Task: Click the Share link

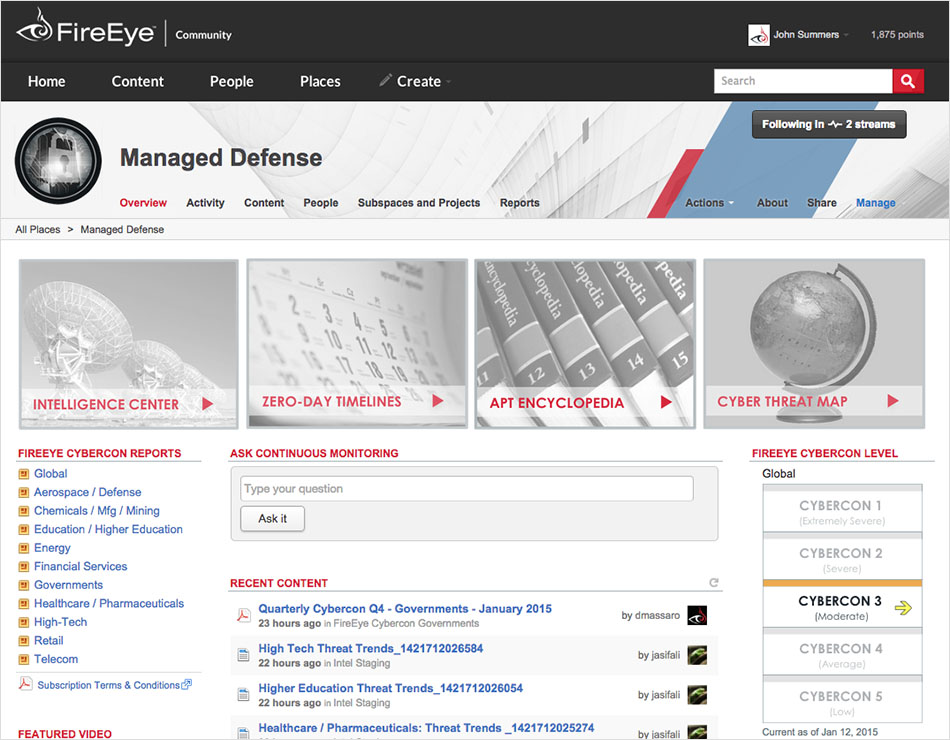Action: coord(822,203)
